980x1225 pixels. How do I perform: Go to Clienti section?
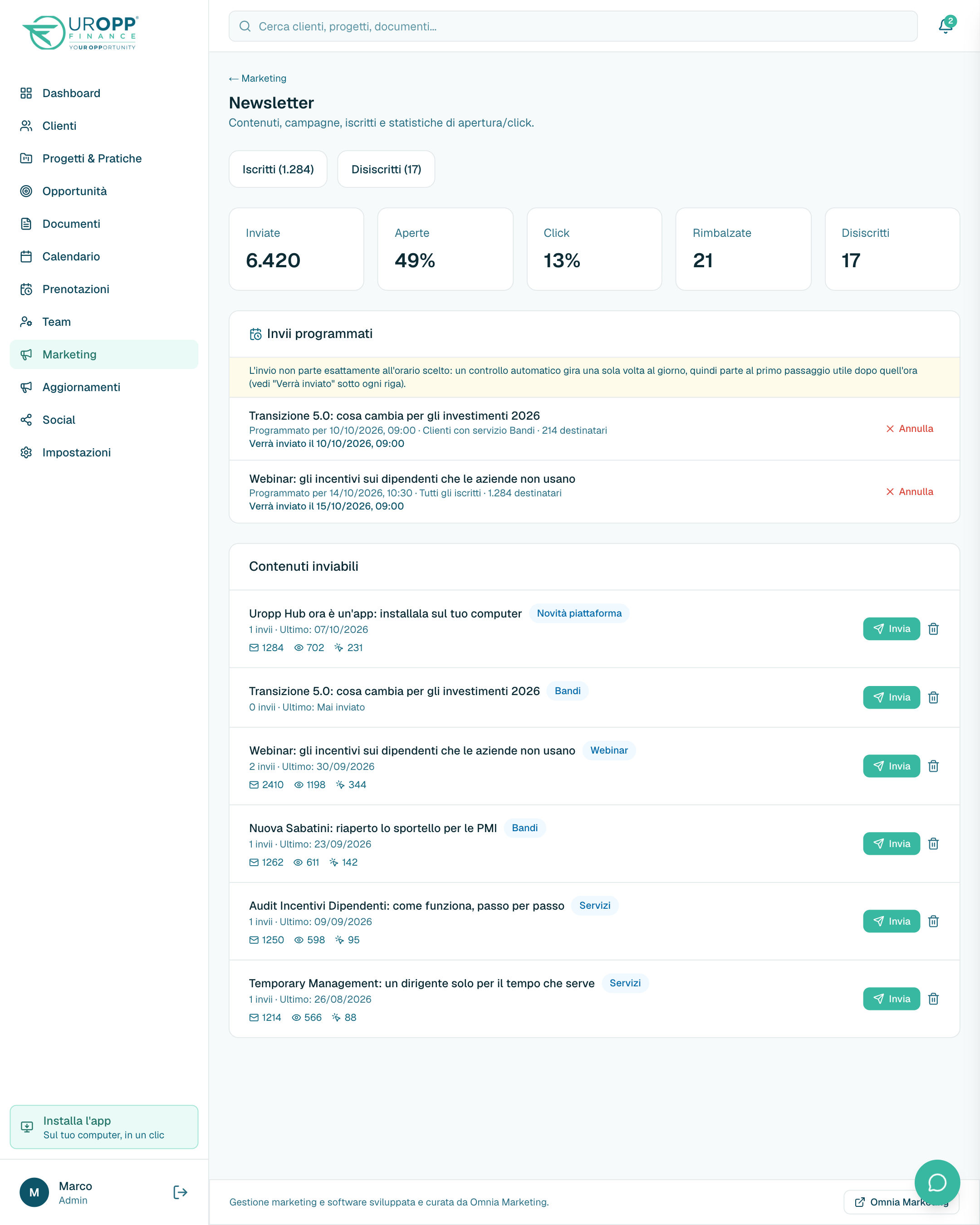pyautogui.click(x=104, y=126)
